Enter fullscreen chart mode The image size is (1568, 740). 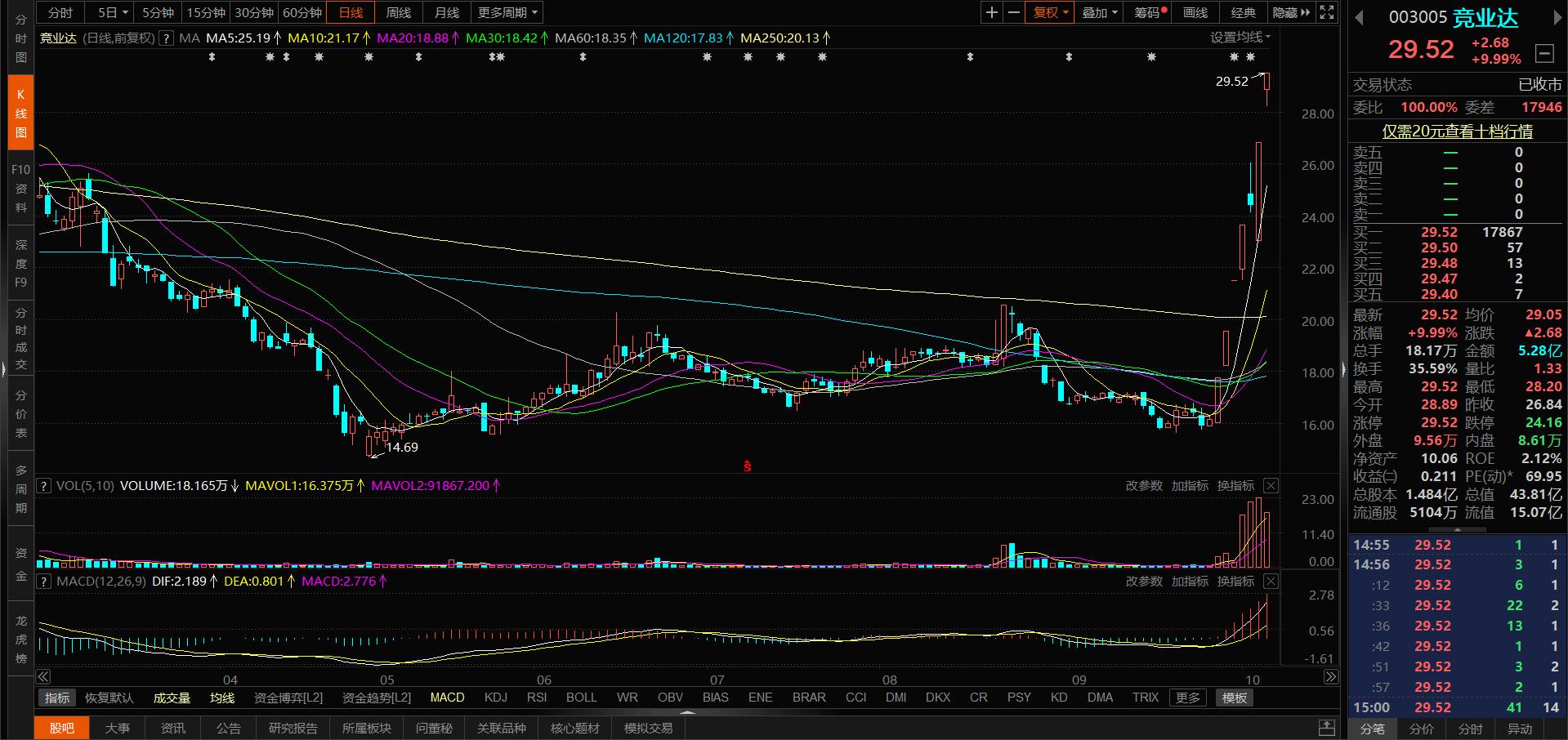(1327, 12)
